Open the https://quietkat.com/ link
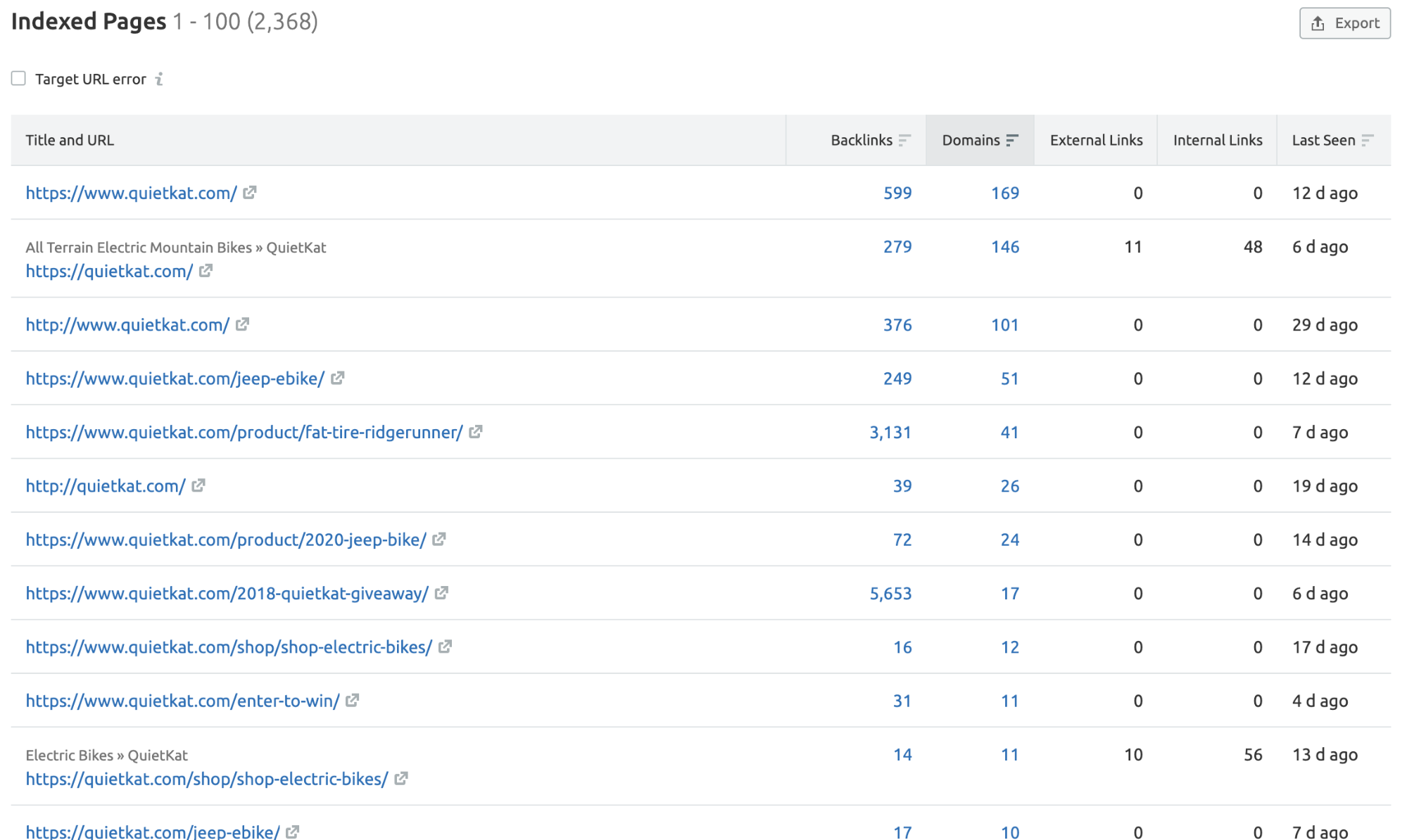 pyautogui.click(x=108, y=271)
